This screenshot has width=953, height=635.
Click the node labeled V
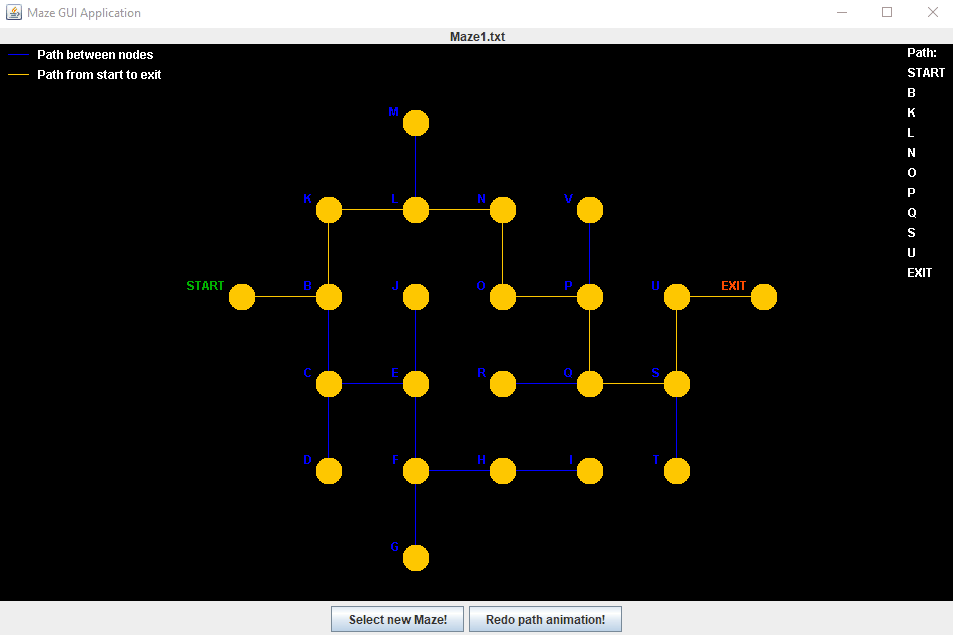(590, 210)
